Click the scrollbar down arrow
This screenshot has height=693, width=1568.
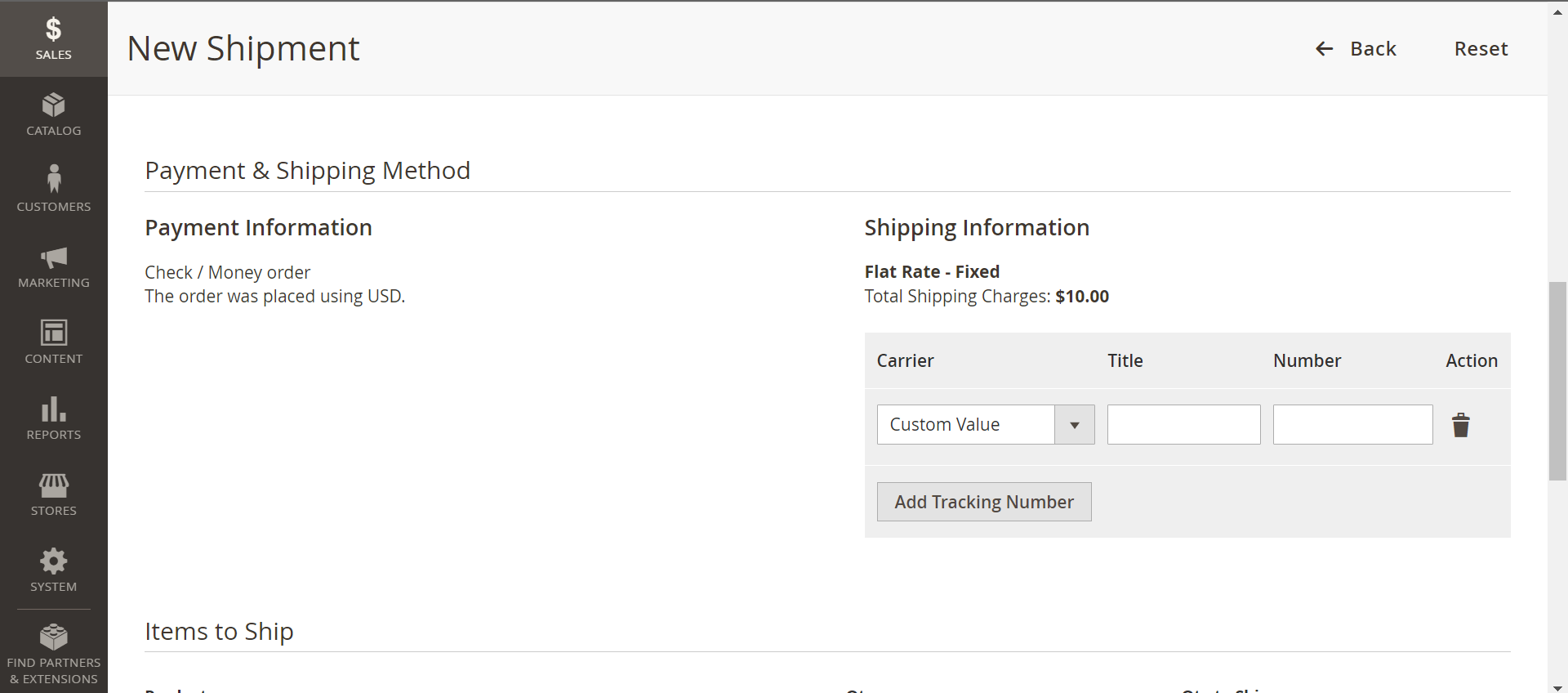[1557, 686]
